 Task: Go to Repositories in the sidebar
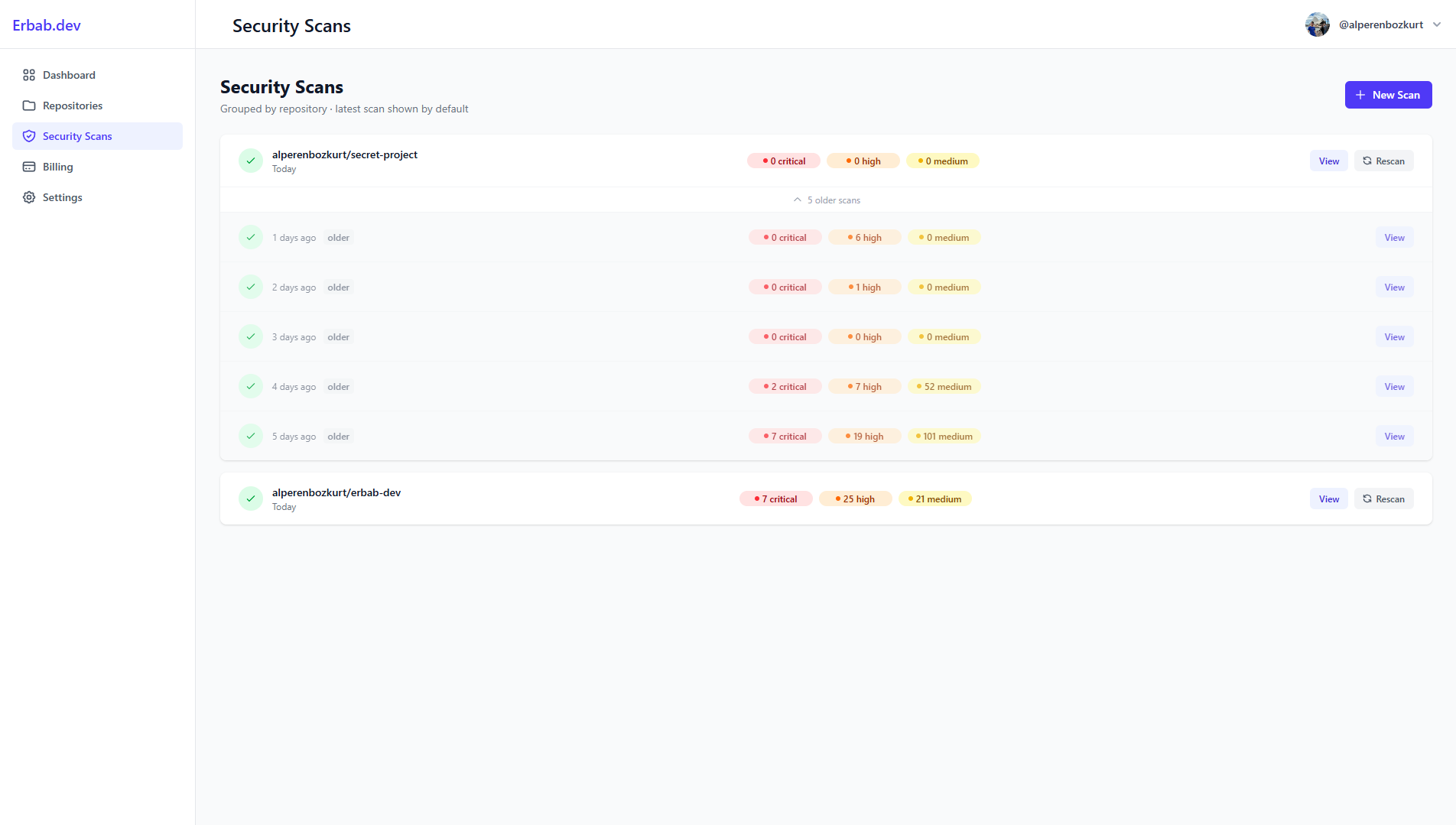(x=73, y=106)
